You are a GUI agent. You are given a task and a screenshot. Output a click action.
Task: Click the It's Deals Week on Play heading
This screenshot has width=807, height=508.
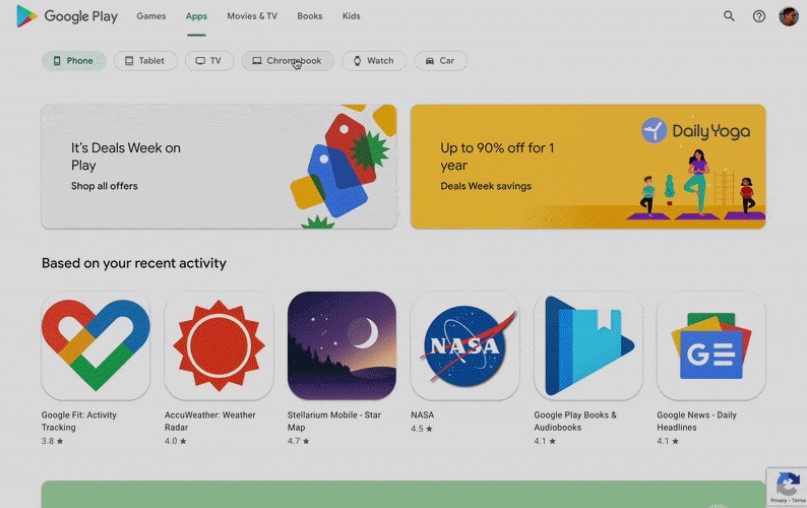pyautogui.click(x=126, y=156)
